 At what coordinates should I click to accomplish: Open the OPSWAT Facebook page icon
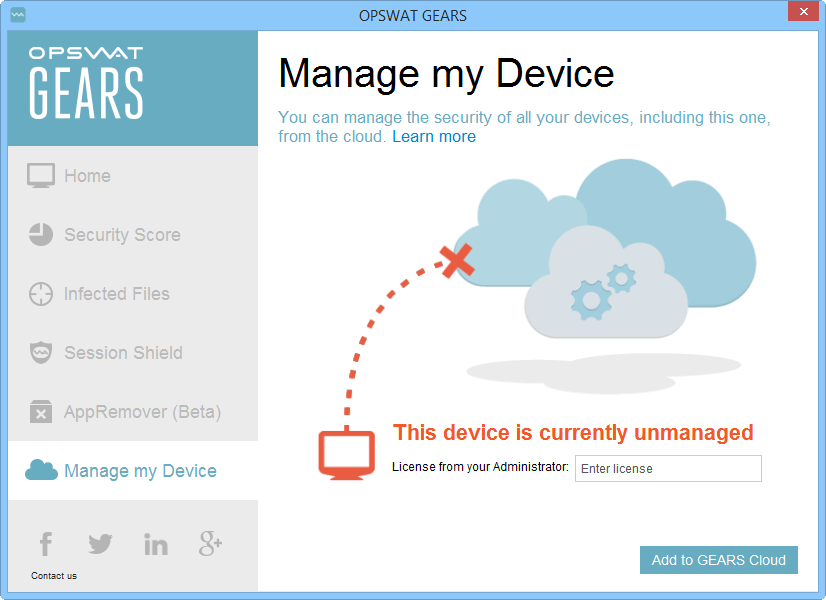(x=46, y=544)
